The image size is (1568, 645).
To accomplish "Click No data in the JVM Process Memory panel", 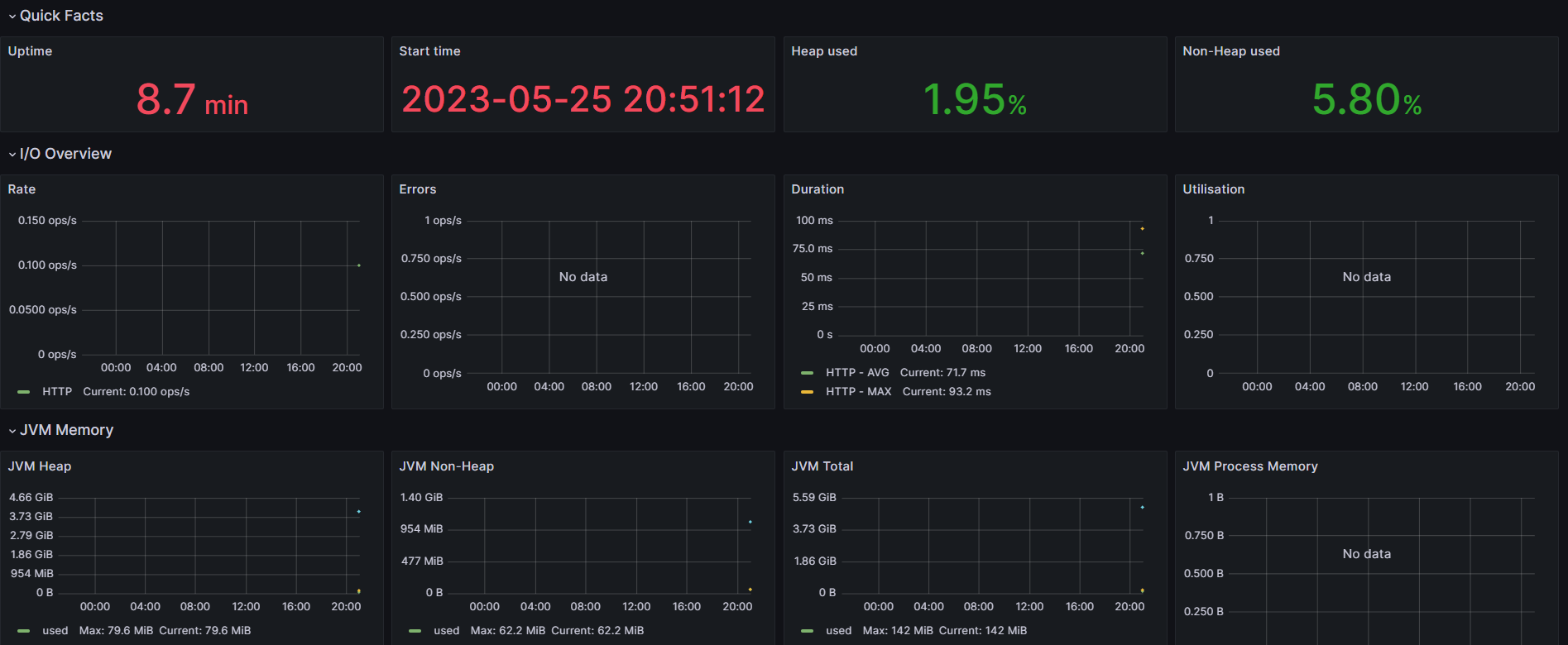I will 1367,554.
